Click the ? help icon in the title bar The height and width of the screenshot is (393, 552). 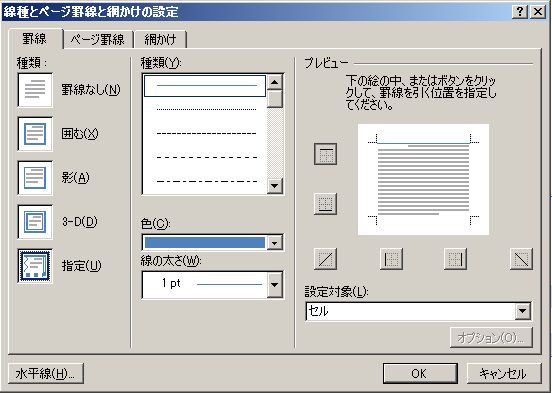pyautogui.click(x=520, y=12)
